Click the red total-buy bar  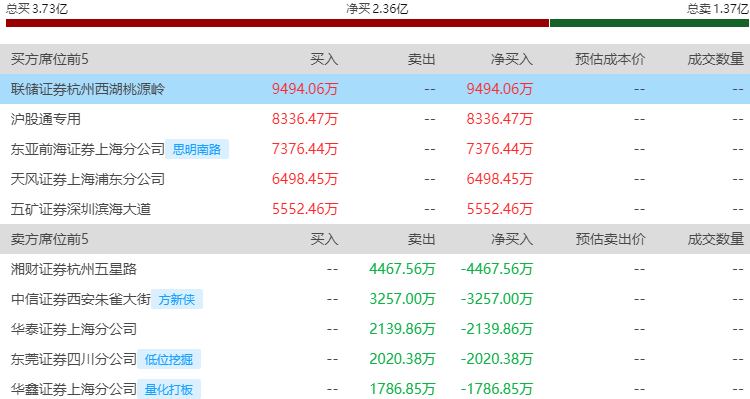(277, 23)
